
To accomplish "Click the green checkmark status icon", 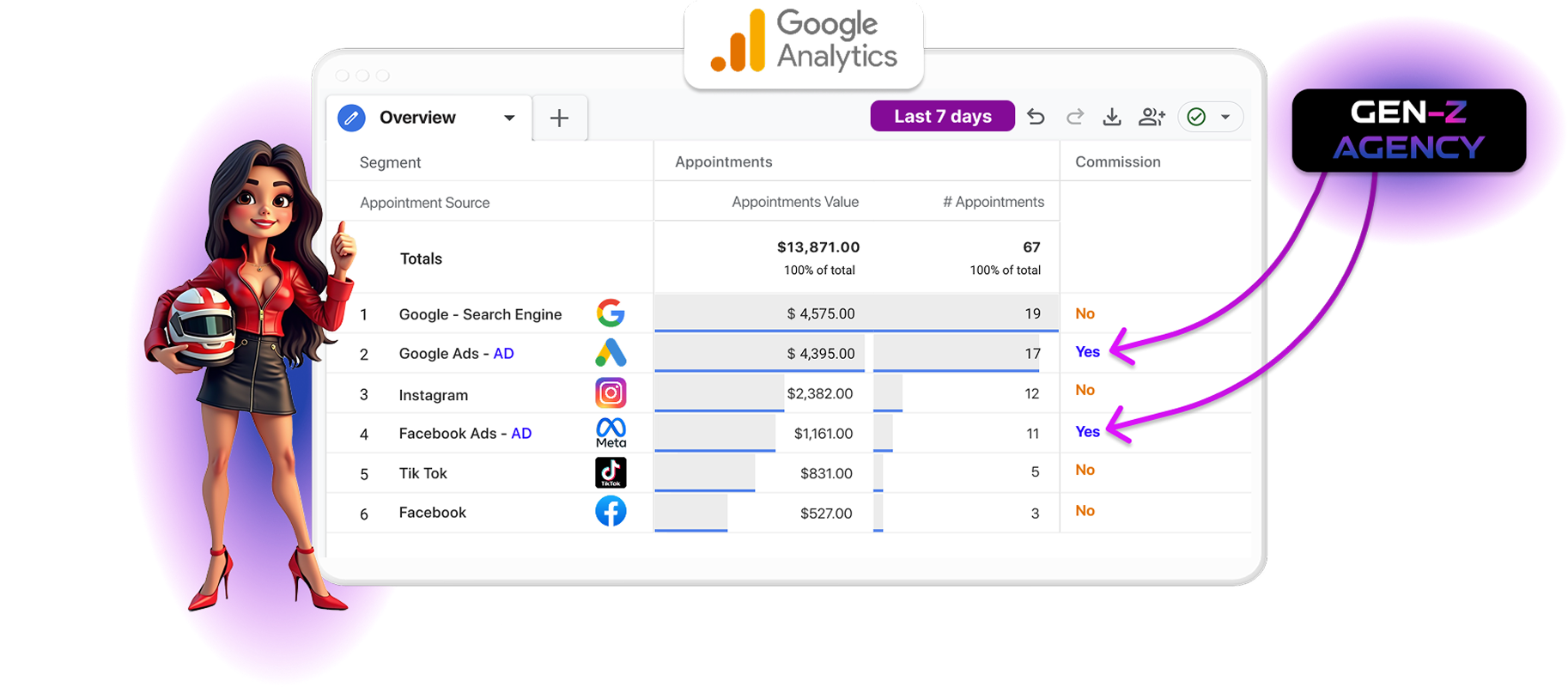I will coord(1196,117).
